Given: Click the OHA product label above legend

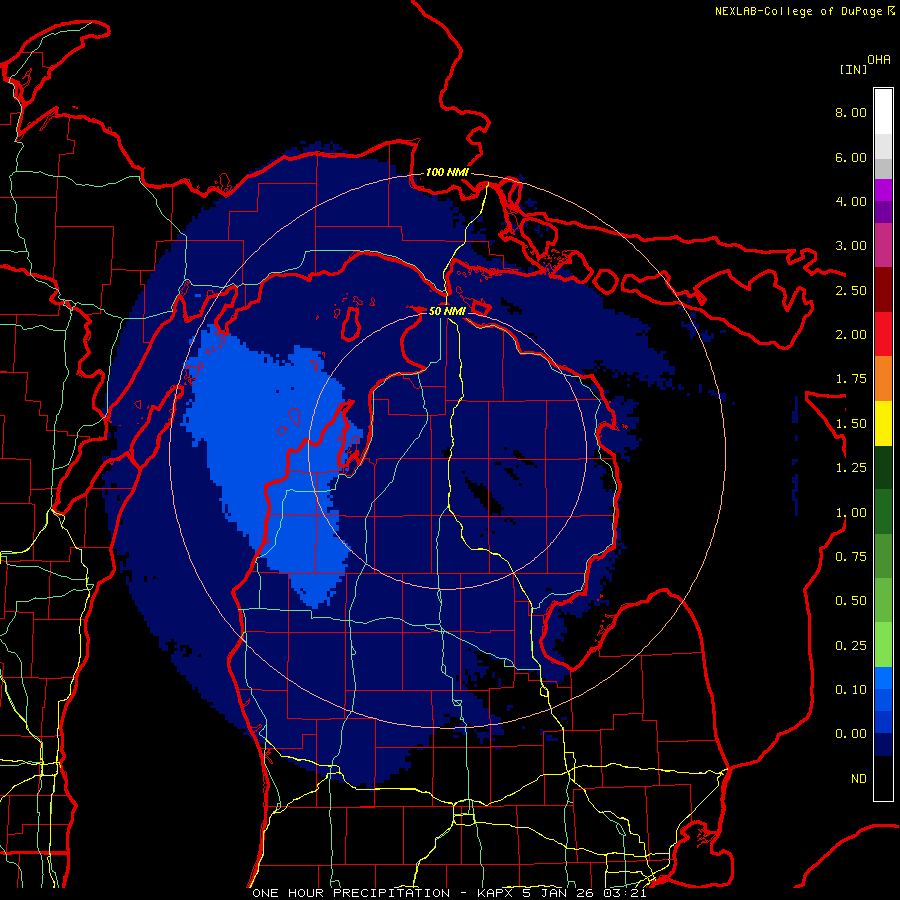Looking at the screenshot, I should (x=879, y=60).
